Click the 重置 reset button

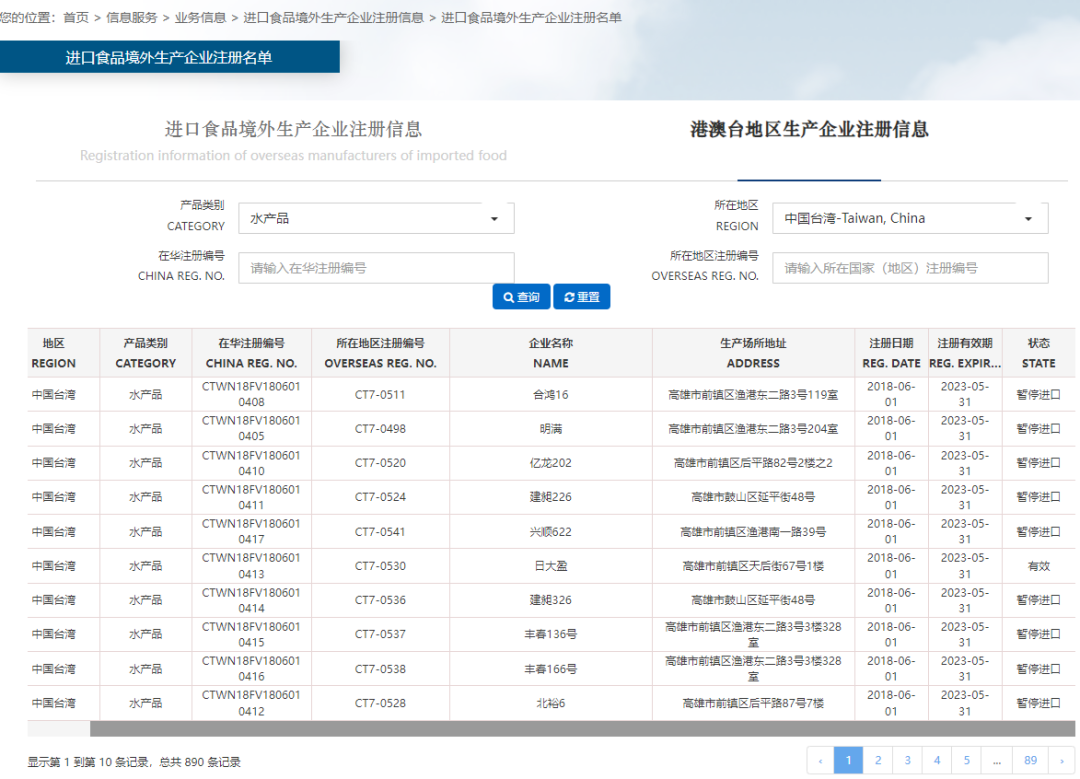coord(581,297)
